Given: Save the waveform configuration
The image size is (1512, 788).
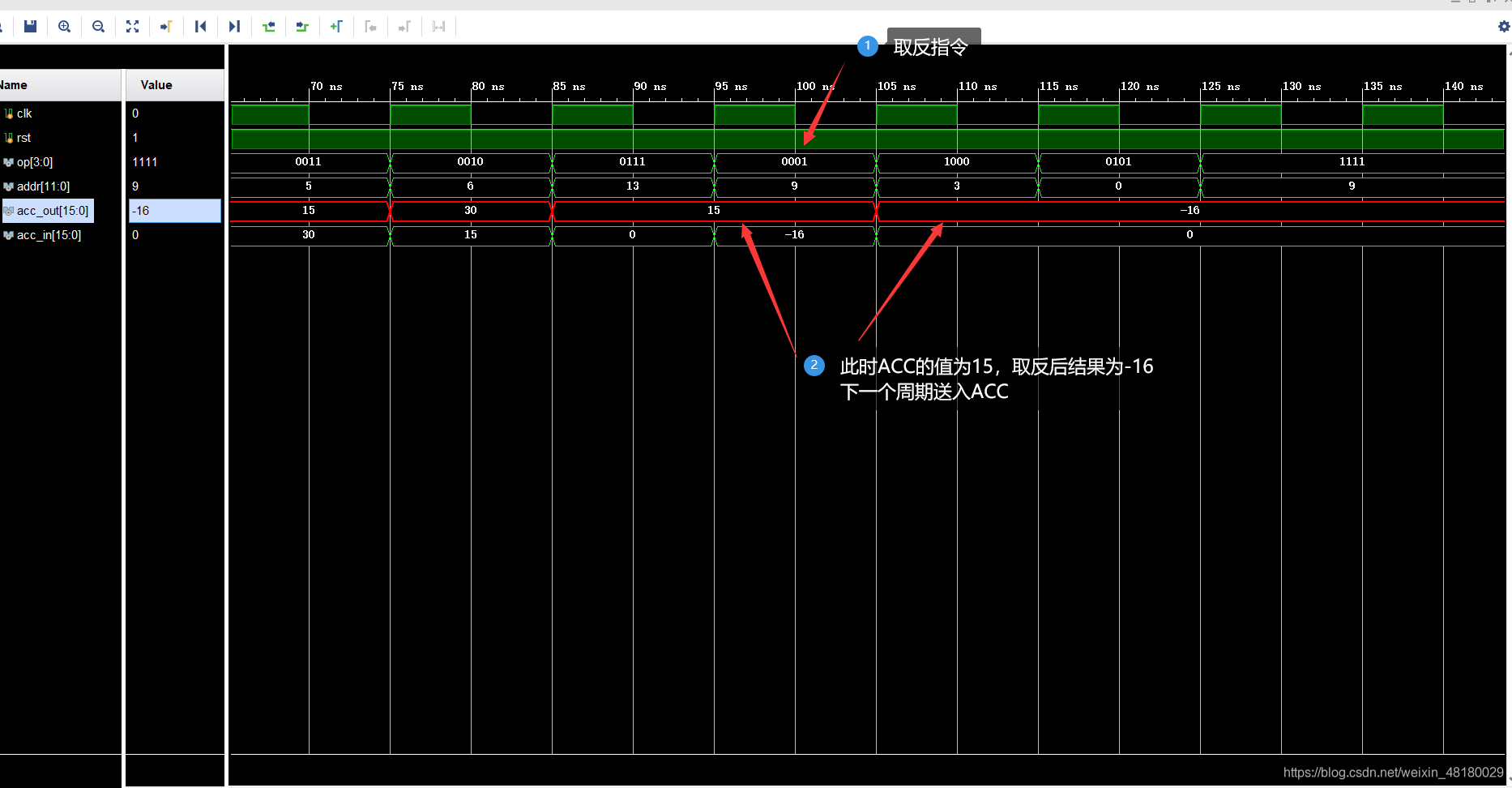Looking at the screenshot, I should [x=30, y=27].
